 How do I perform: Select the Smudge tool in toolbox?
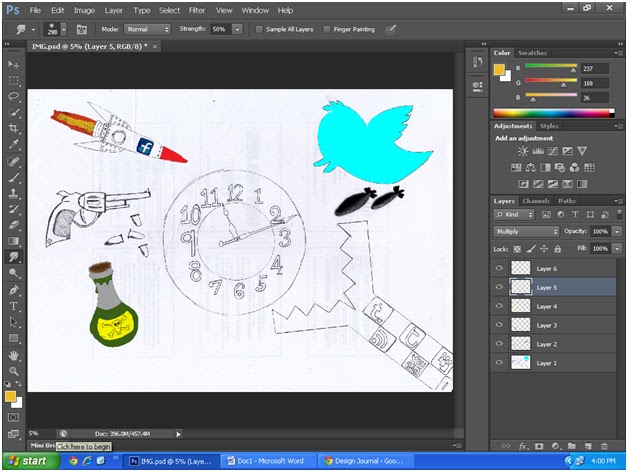[14, 257]
